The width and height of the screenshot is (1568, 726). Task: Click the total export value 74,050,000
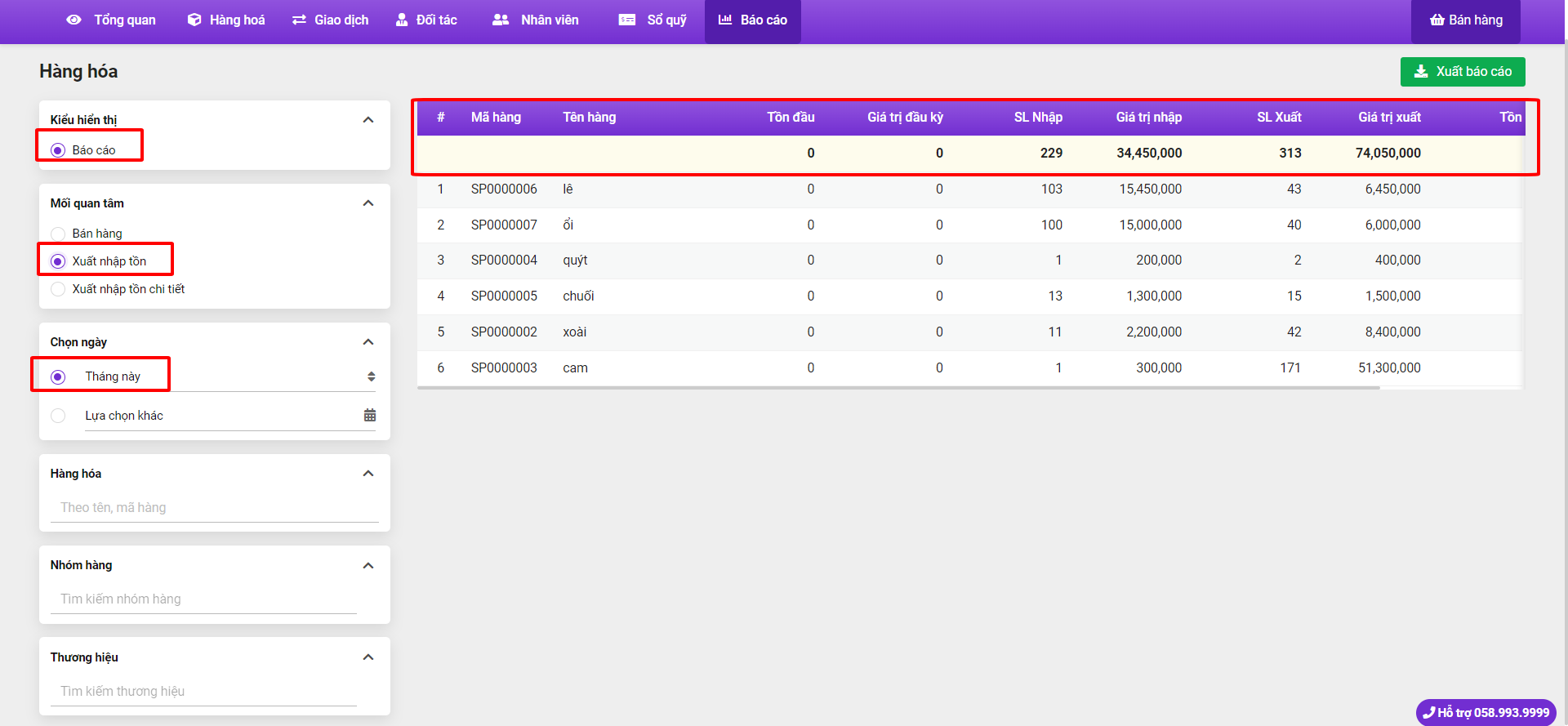tap(1388, 154)
